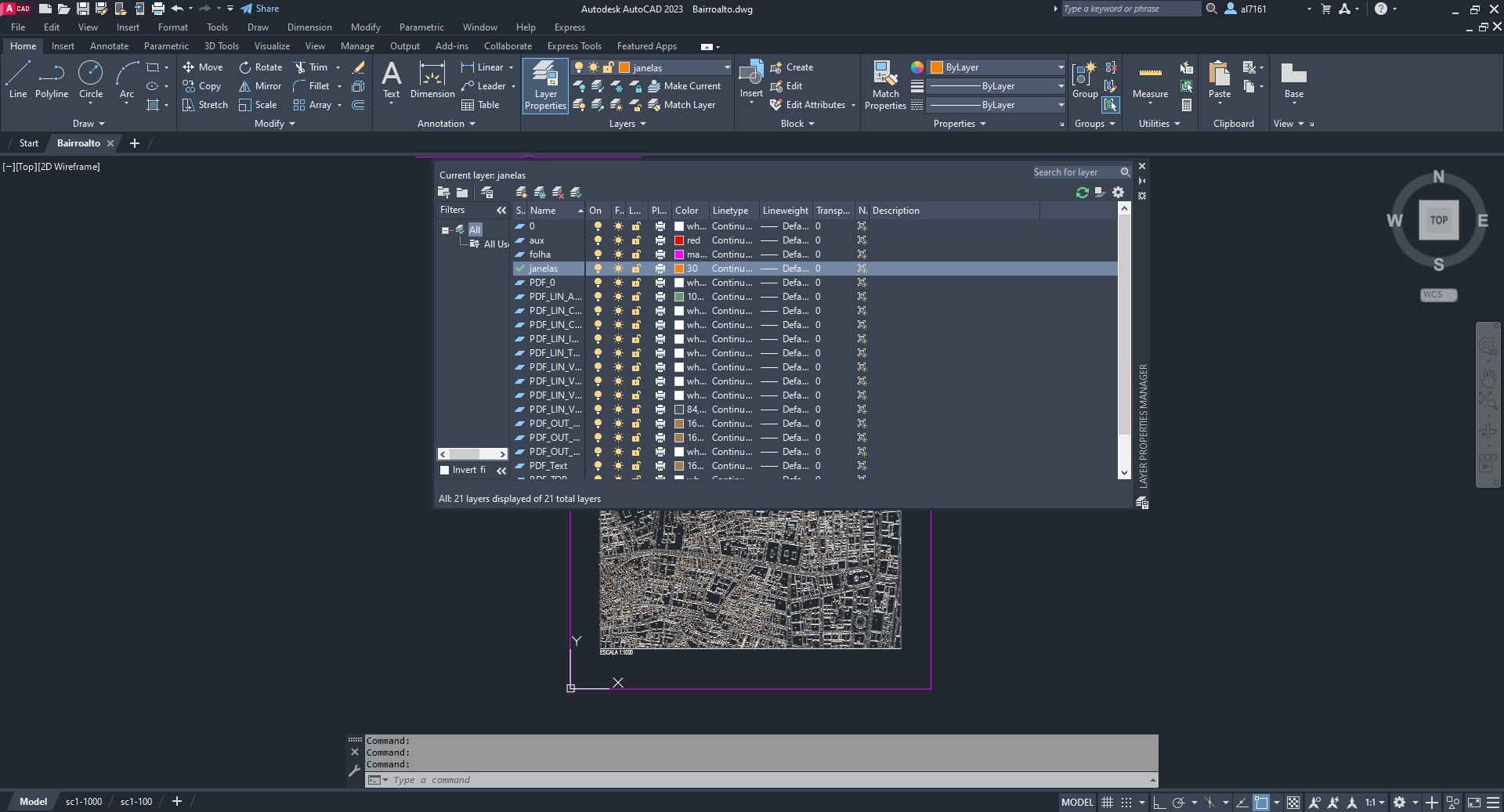The width and height of the screenshot is (1504, 812).
Task: Turn off the aux layer lightbulb
Action: point(598,240)
